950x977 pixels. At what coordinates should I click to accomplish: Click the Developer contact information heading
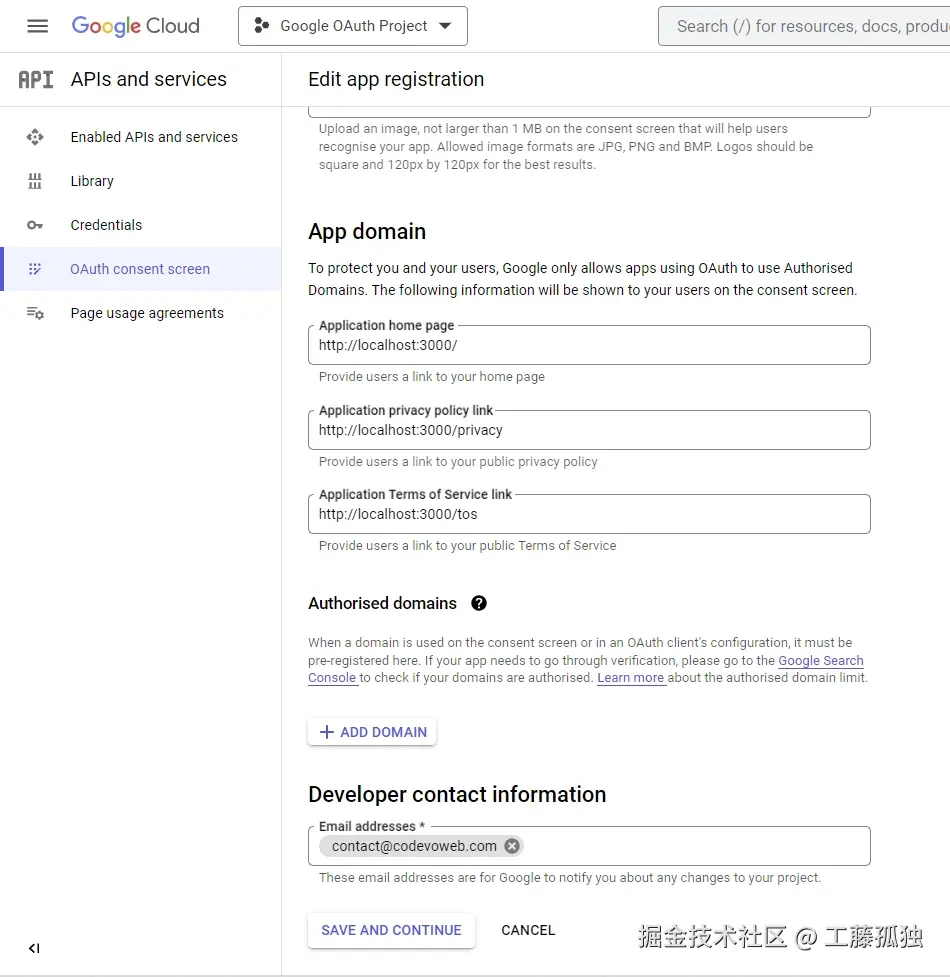pos(457,795)
